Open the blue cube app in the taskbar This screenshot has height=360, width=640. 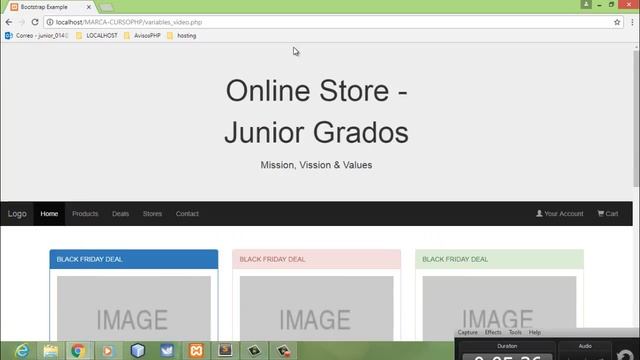pyautogui.click(x=138, y=351)
